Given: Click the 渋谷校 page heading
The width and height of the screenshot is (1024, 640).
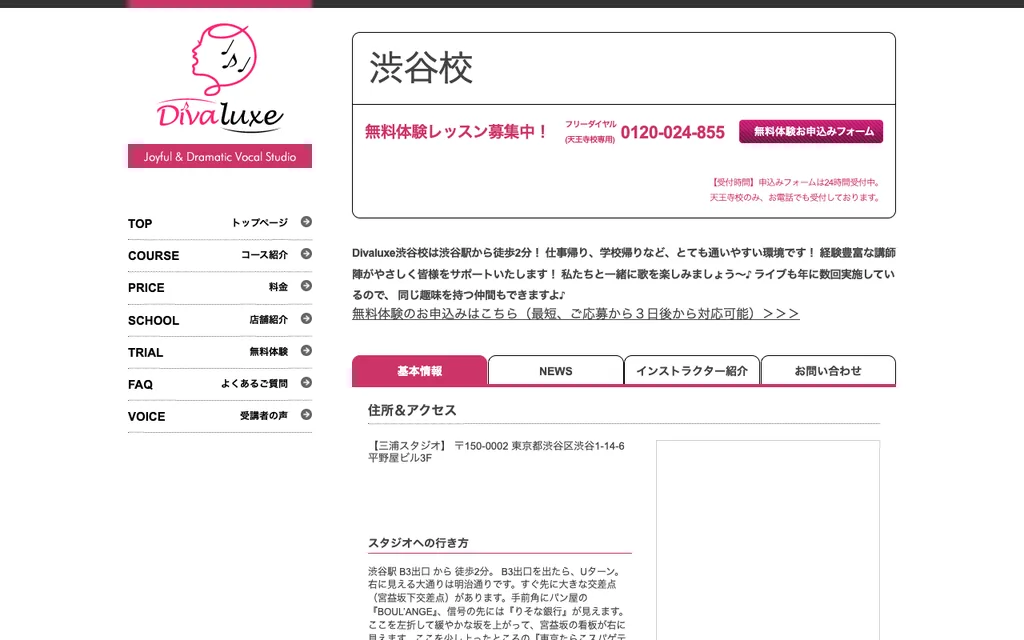Looking at the screenshot, I should point(421,68).
